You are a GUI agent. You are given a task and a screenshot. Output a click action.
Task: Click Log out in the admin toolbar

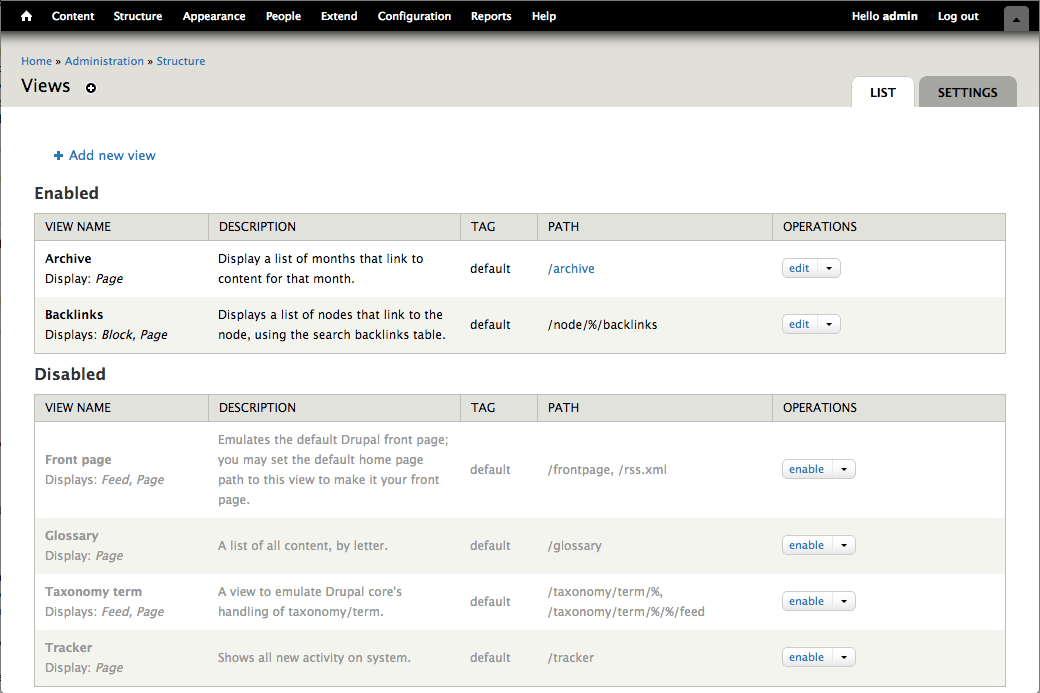coord(957,16)
